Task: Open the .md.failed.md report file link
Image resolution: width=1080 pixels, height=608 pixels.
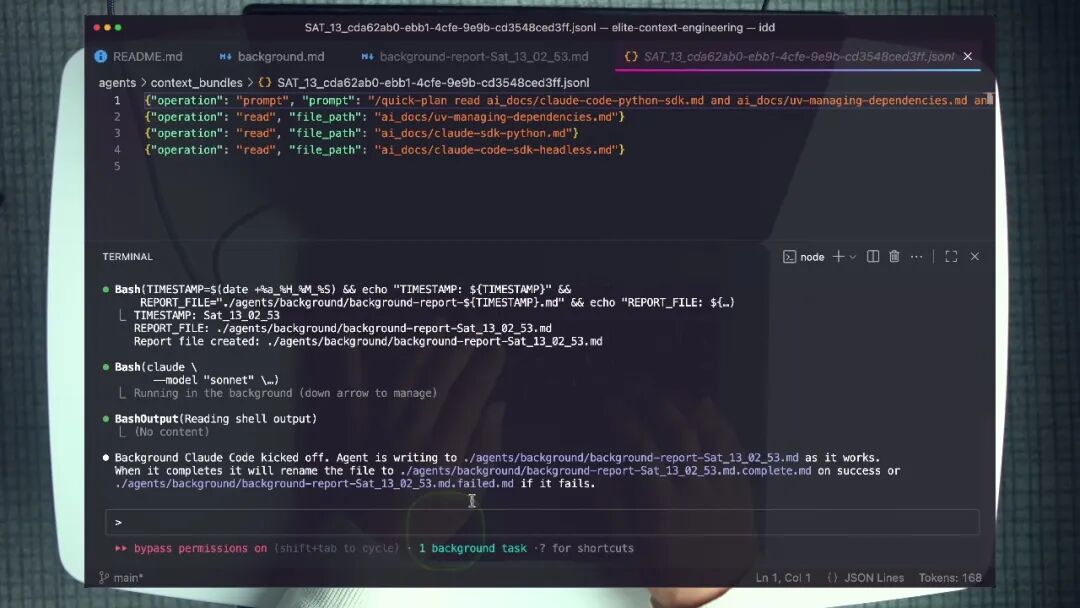Action: (x=314, y=484)
